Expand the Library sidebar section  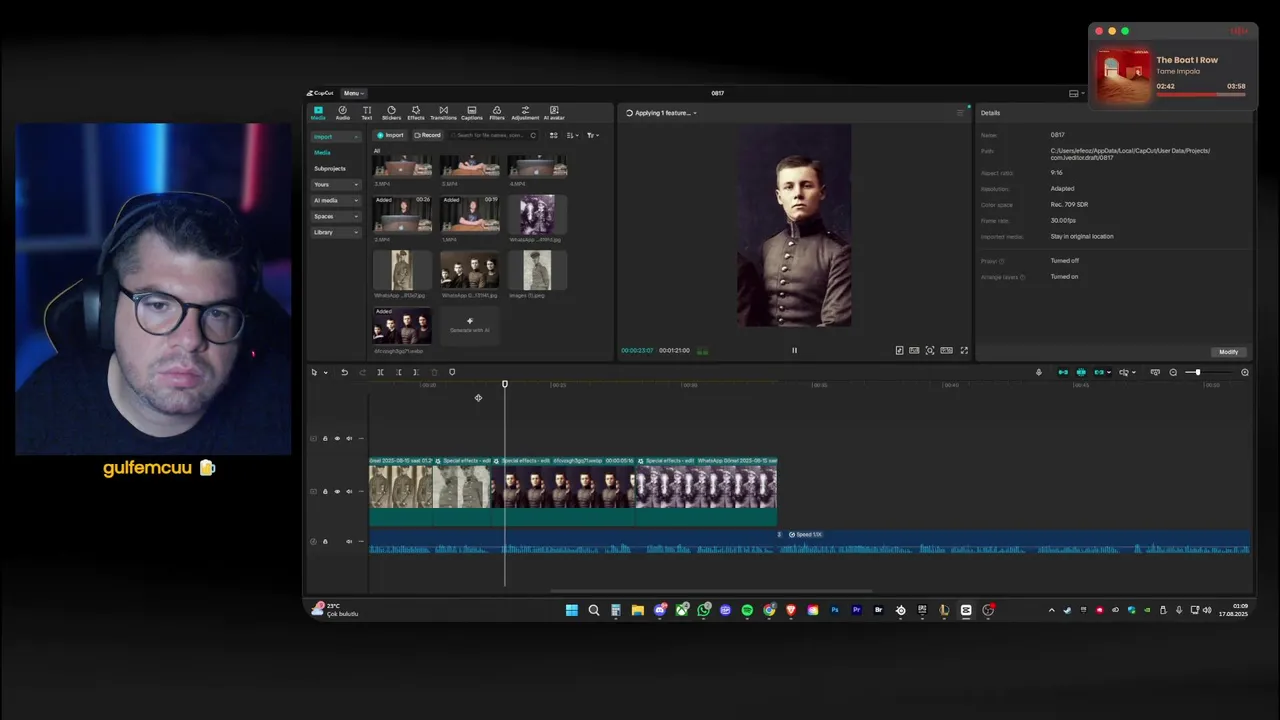point(336,232)
